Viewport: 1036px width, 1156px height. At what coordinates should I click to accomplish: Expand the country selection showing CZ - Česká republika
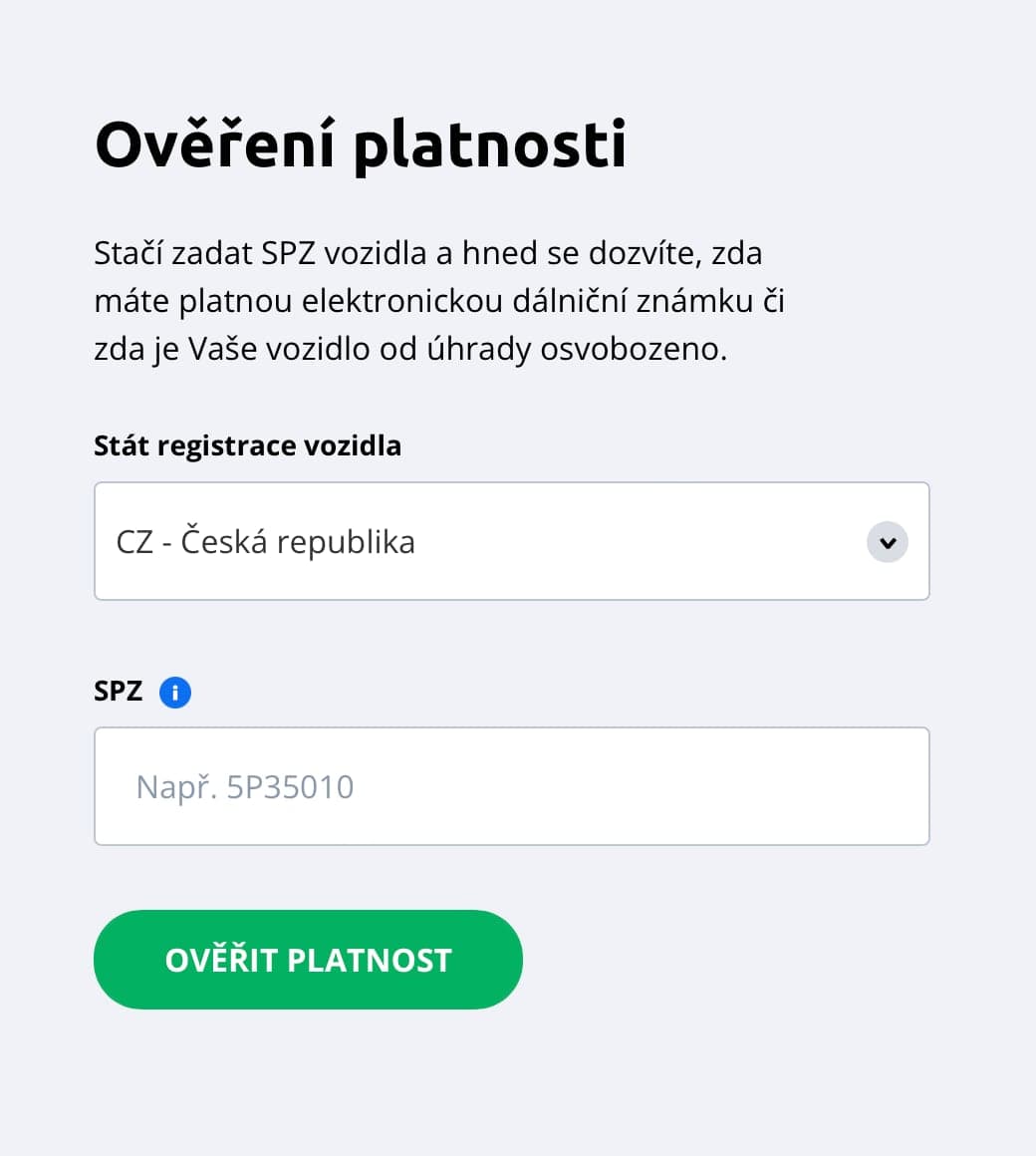click(512, 541)
